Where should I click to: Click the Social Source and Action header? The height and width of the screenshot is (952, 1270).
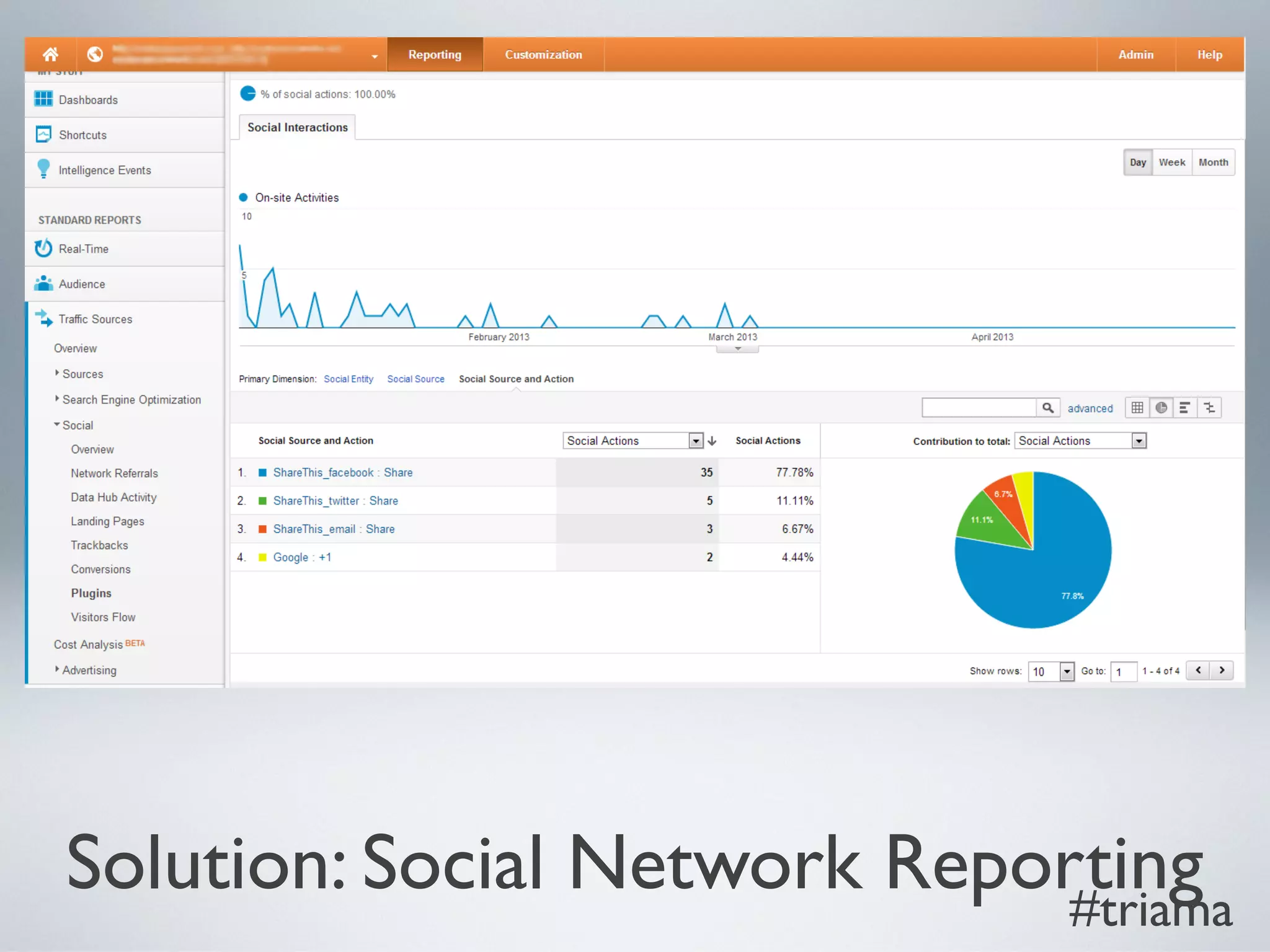(316, 441)
